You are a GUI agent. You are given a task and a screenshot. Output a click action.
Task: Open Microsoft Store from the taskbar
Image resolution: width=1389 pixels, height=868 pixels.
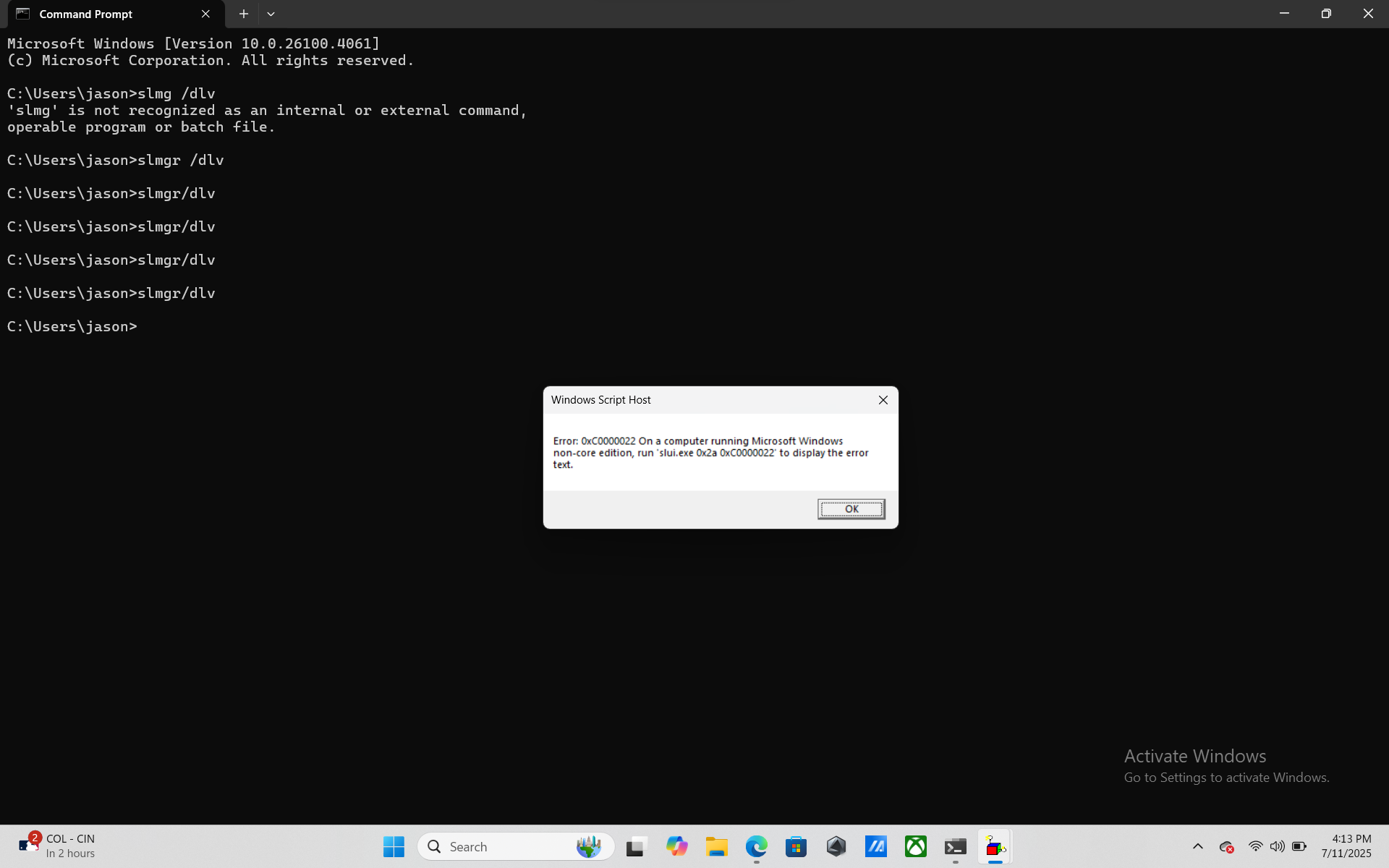point(796,846)
